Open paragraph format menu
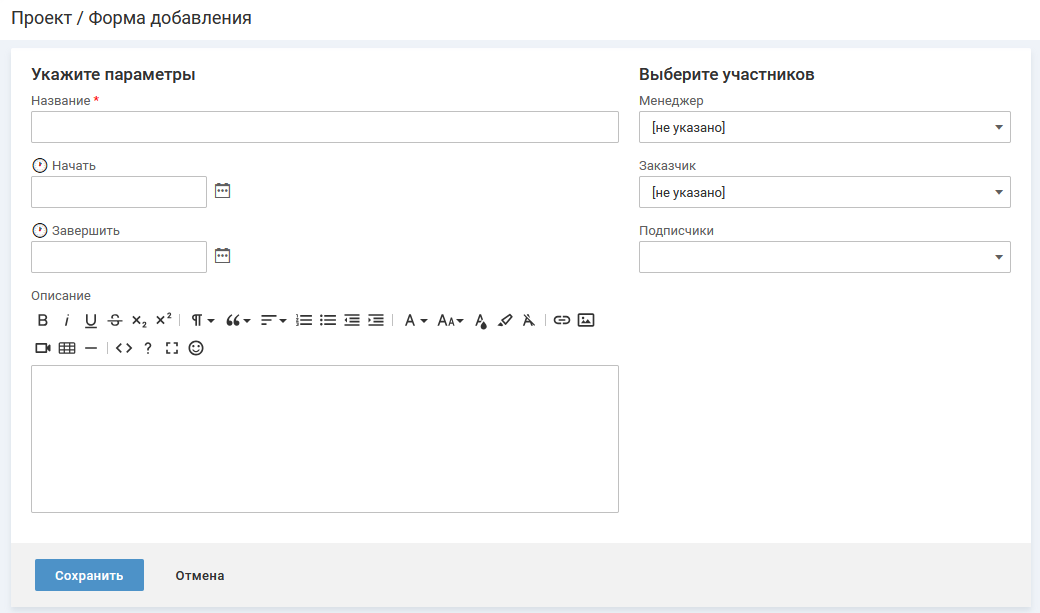This screenshot has height=613, width=1040. pos(202,320)
